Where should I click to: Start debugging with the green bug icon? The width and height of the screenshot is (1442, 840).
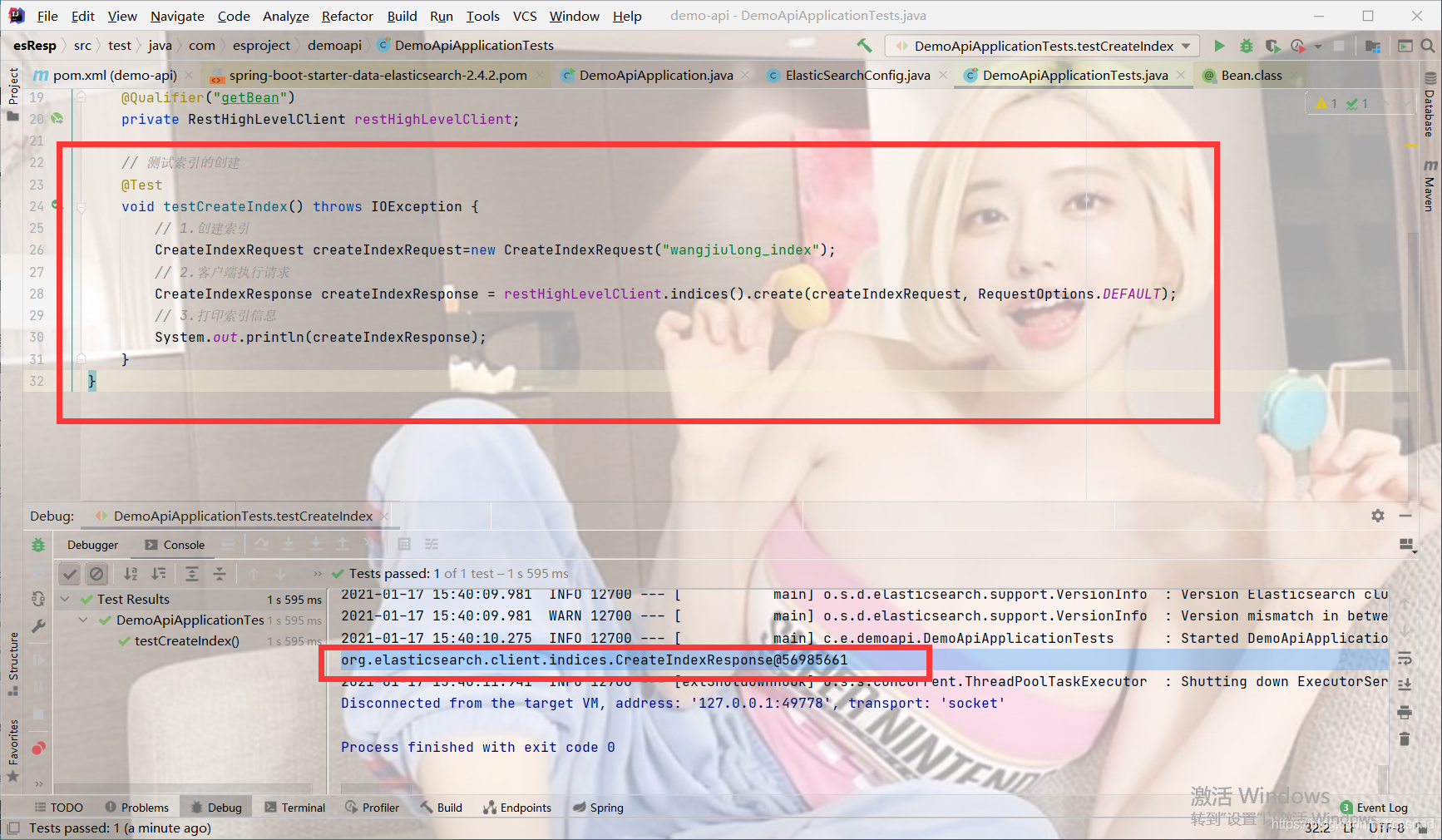tap(1246, 46)
